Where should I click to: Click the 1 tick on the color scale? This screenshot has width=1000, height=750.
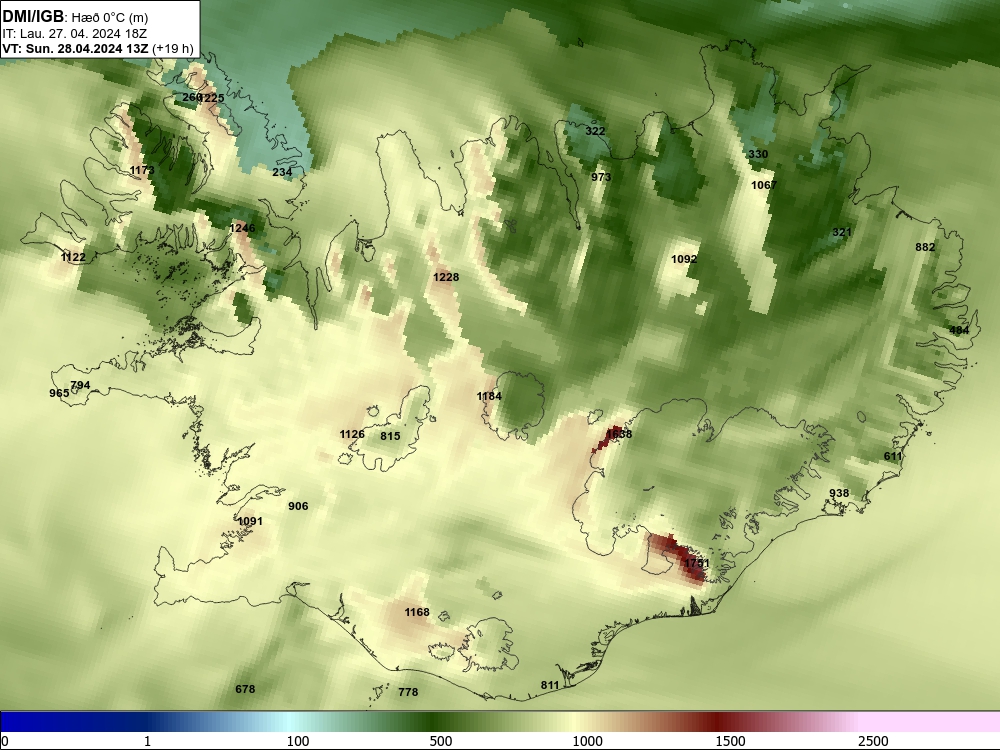[x=147, y=741]
